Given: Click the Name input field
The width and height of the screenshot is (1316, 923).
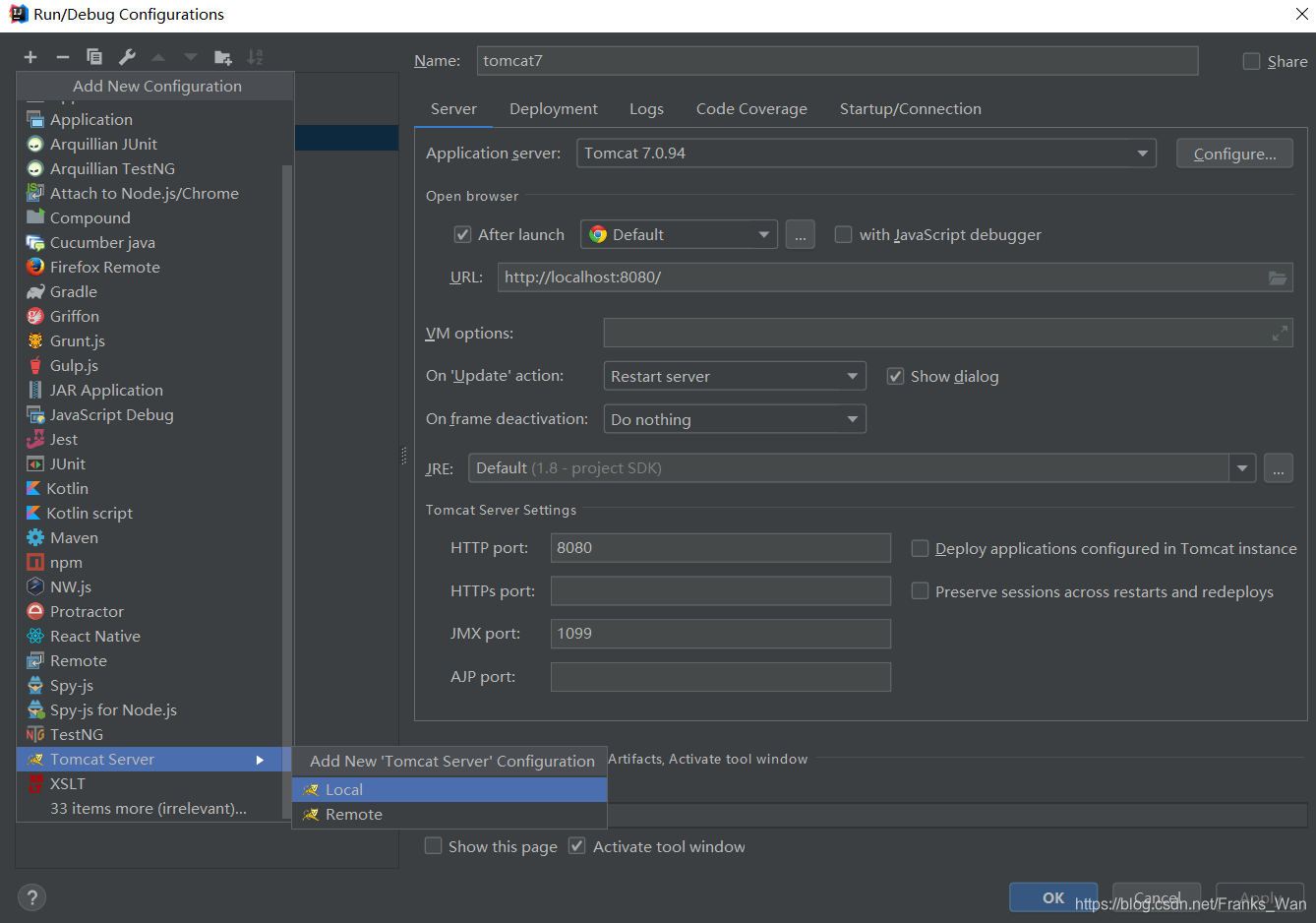Looking at the screenshot, I should (837, 61).
